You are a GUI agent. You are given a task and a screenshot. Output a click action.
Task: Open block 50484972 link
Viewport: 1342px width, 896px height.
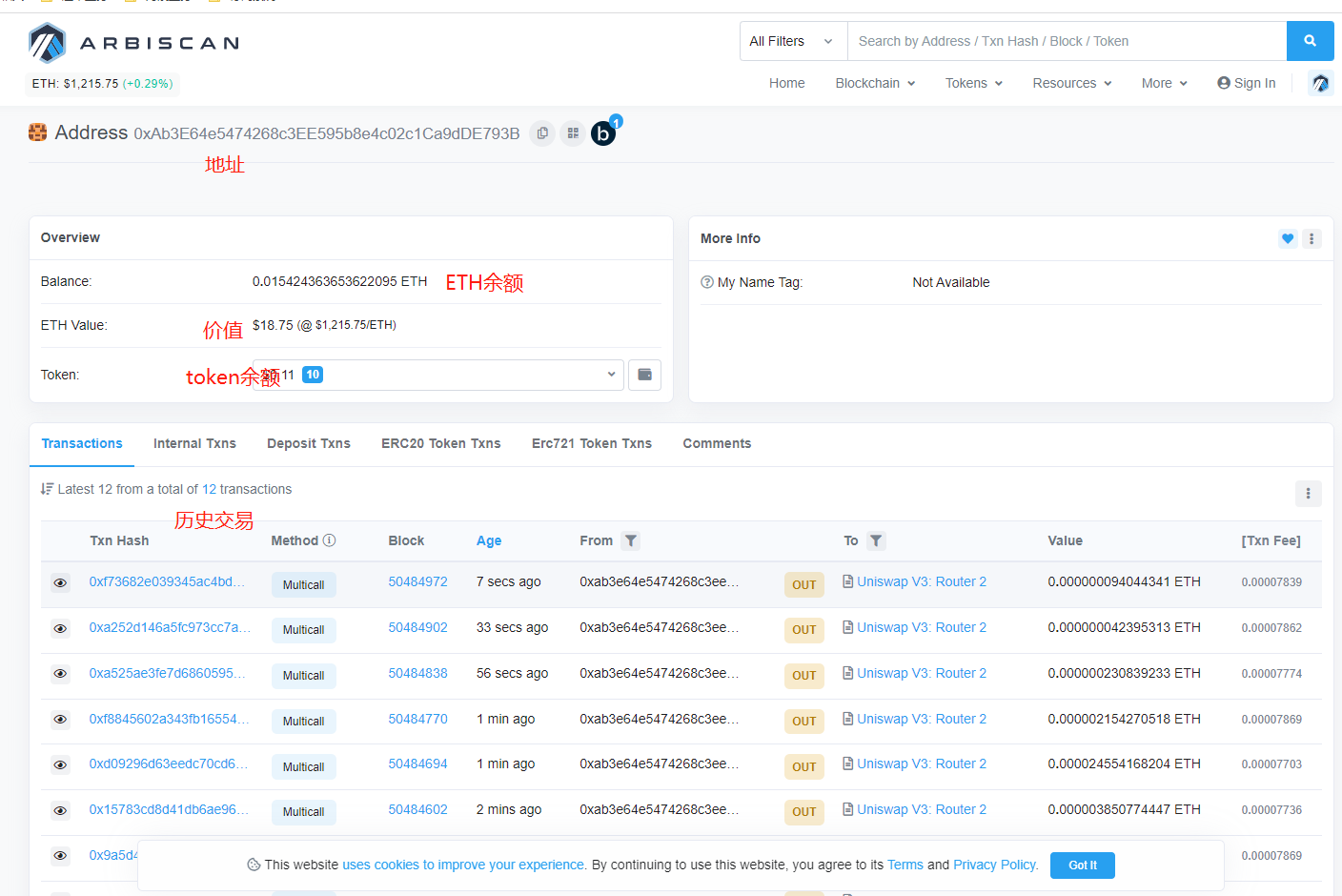(417, 581)
